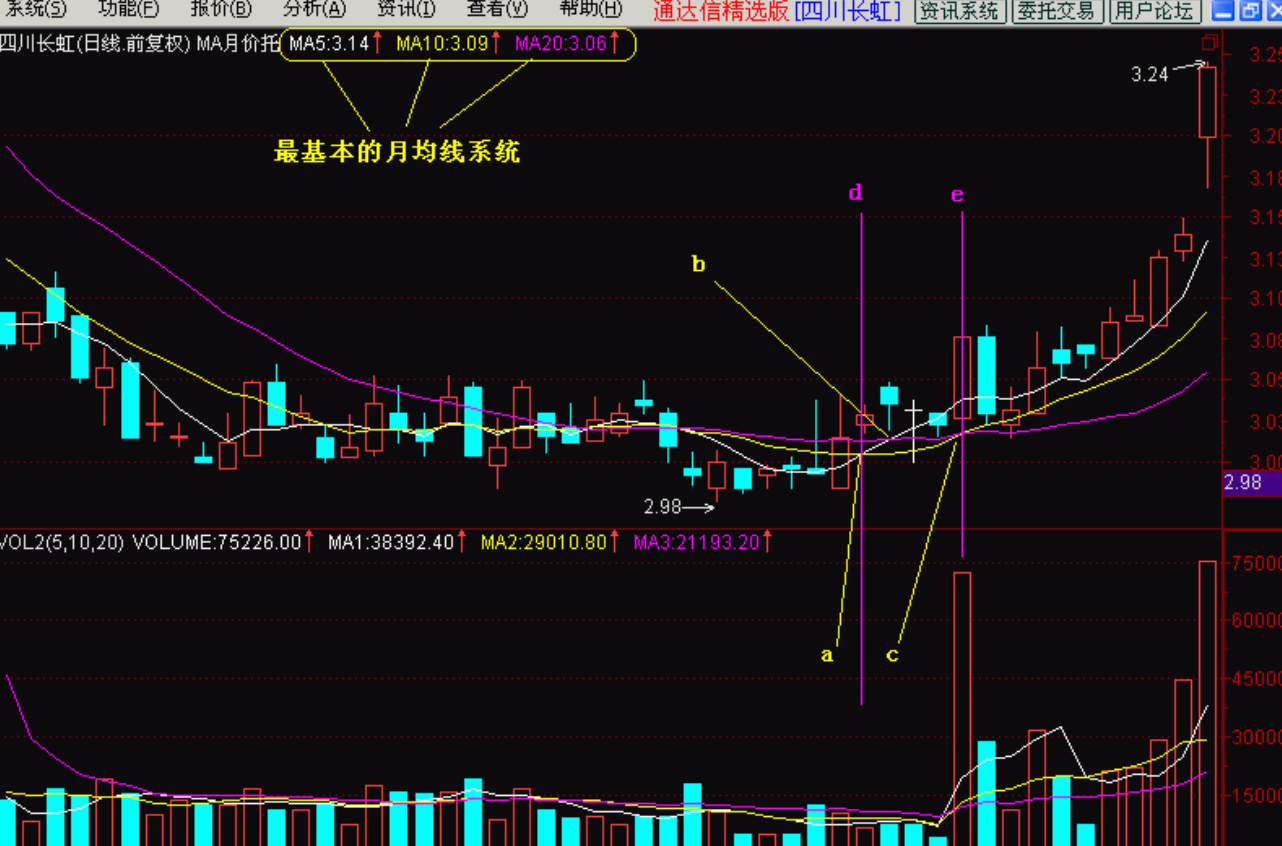Screen dimensions: 1282x846
Task: Click the tallest red candle near 3.24
Action: point(1207,102)
